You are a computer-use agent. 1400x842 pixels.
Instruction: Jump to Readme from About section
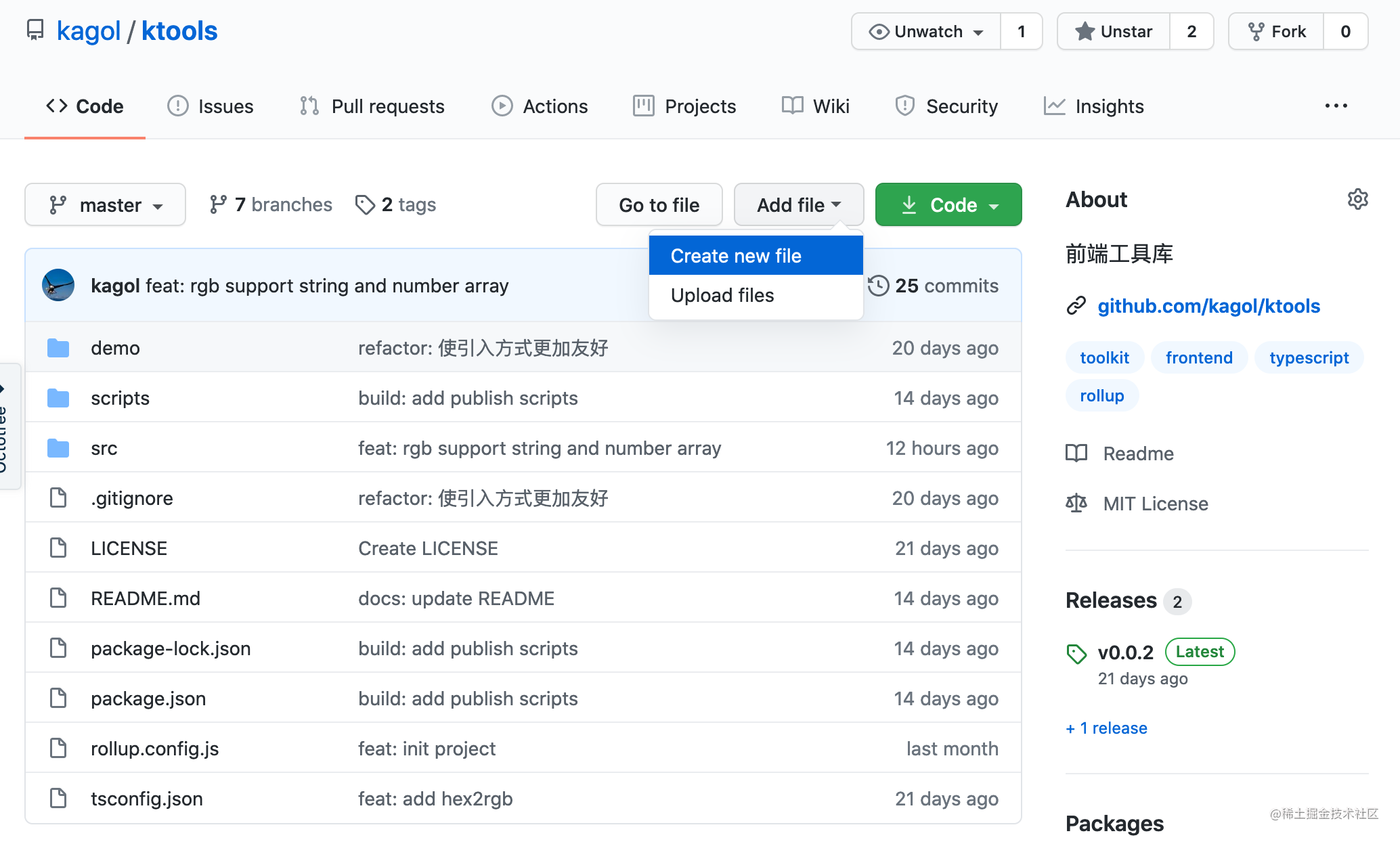tap(1120, 453)
